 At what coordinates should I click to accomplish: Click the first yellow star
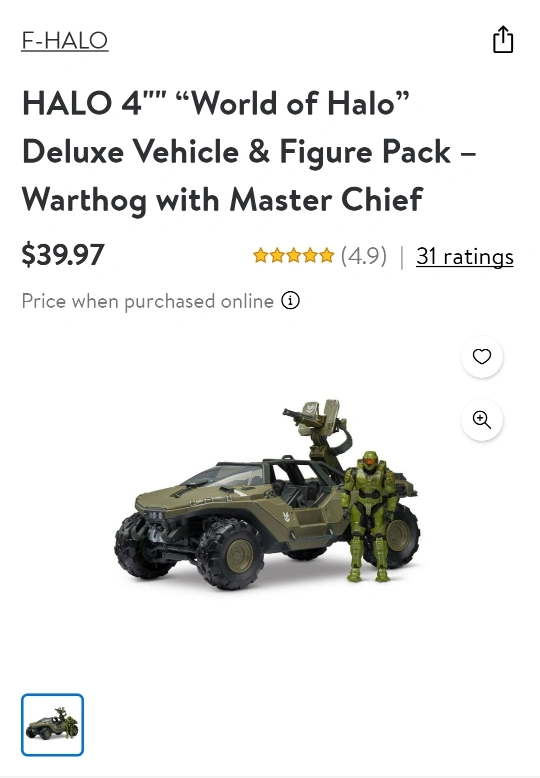coord(260,256)
